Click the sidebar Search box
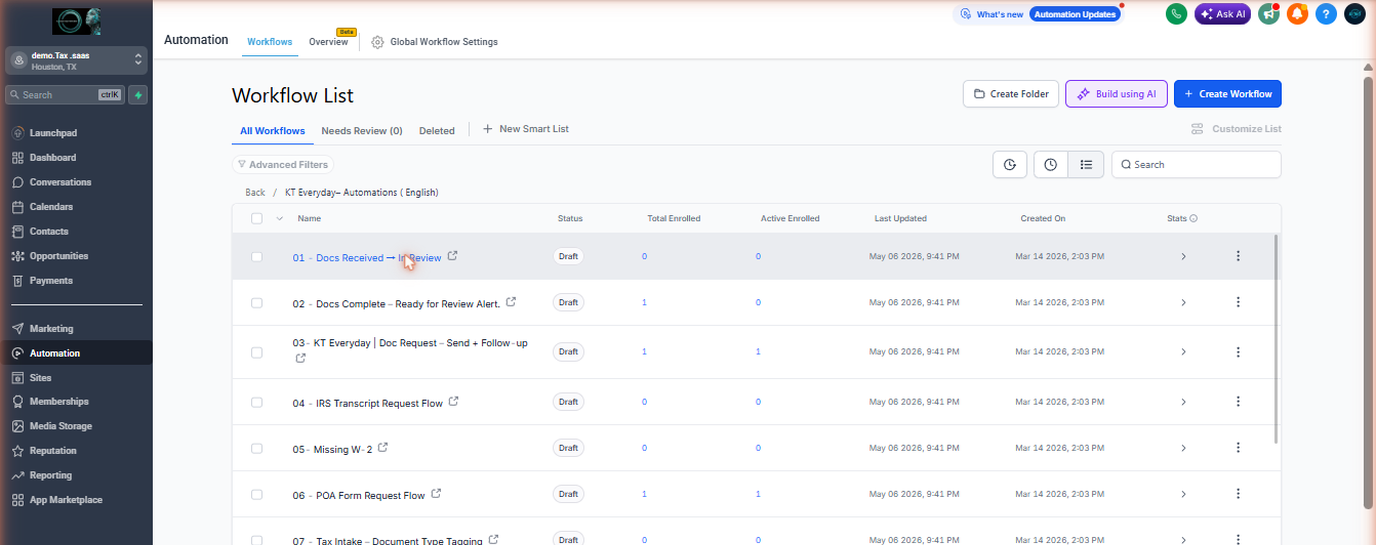1376x545 pixels. tap(65, 95)
